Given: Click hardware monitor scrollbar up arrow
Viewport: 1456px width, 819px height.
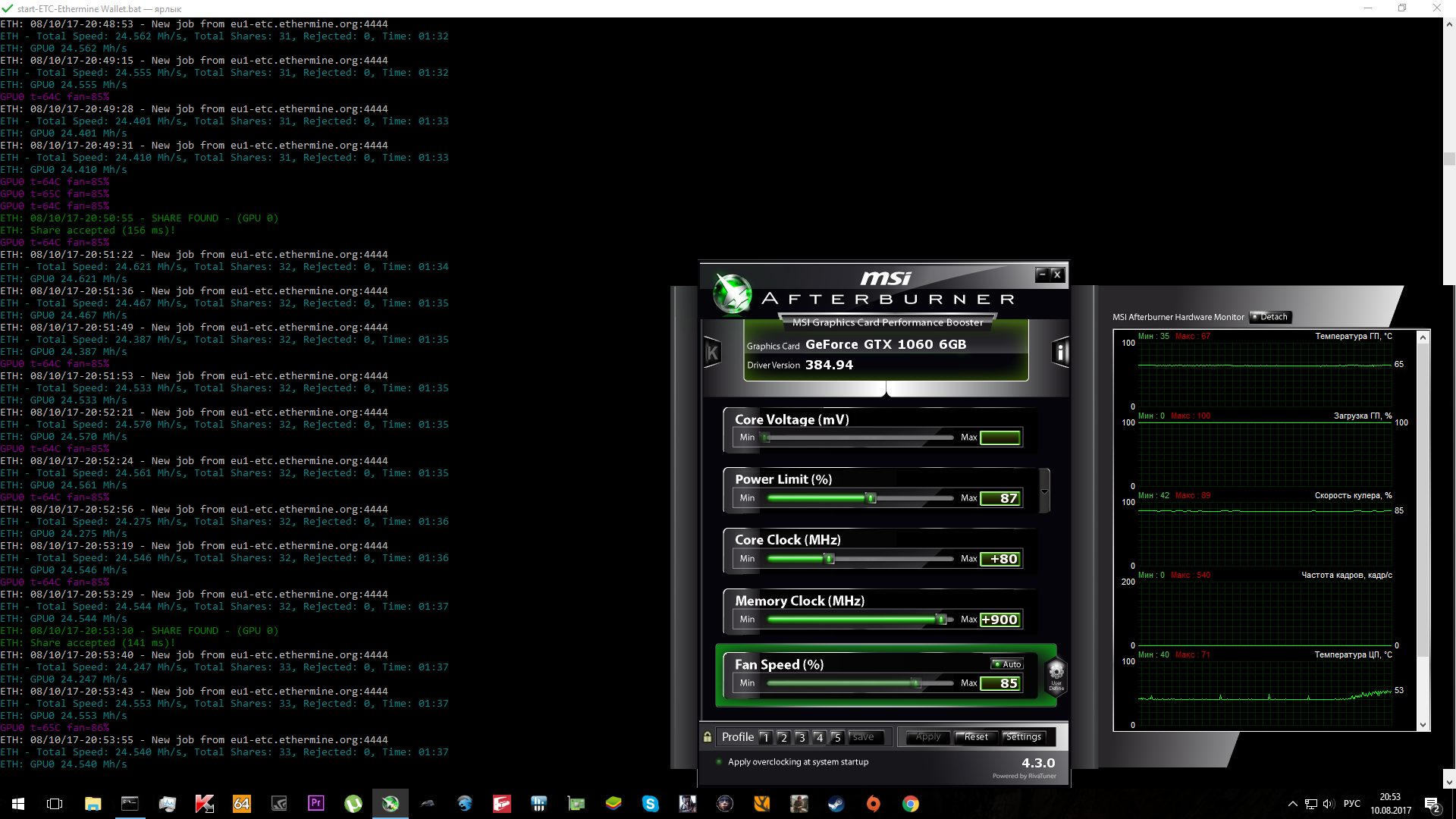Looking at the screenshot, I should point(1423,337).
